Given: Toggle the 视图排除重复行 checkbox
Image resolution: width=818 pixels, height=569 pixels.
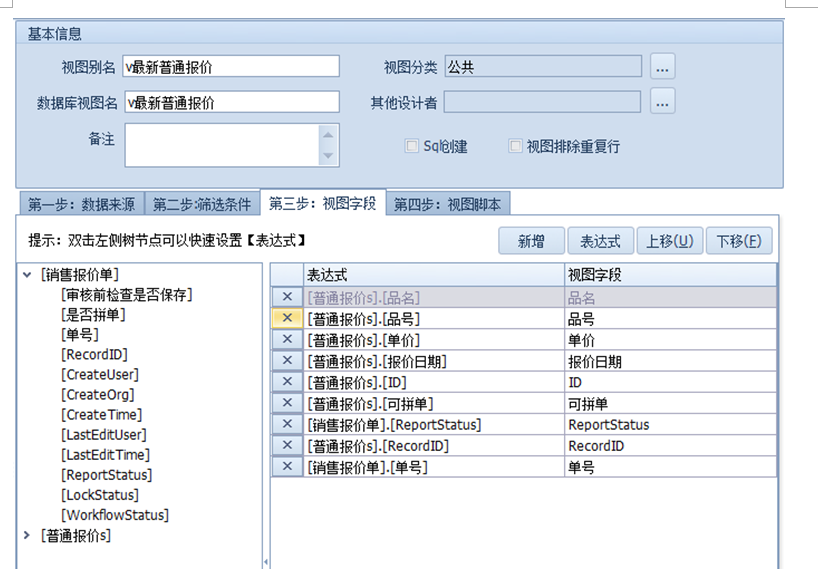Looking at the screenshot, I should click(x=516, y=146).
